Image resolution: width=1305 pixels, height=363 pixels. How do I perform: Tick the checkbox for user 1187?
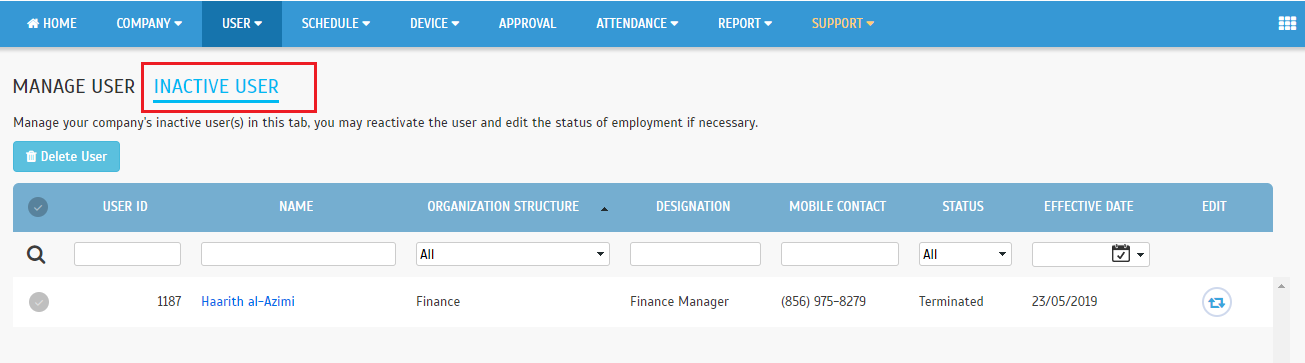point(39,301)
